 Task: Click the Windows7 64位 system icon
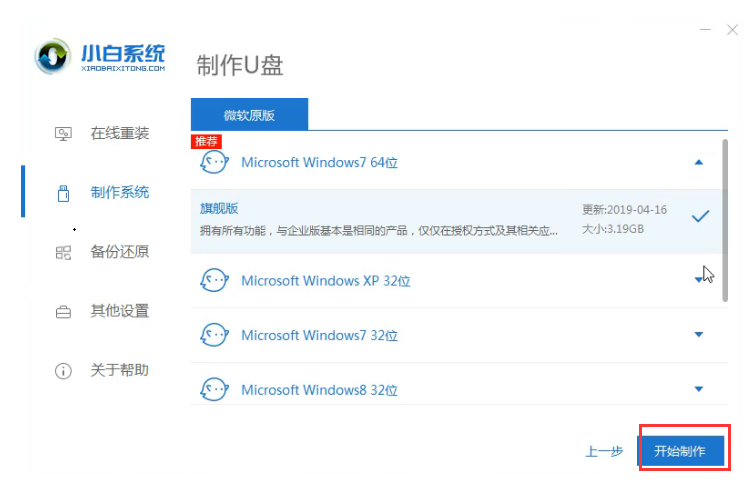click(x=214, y=162)
